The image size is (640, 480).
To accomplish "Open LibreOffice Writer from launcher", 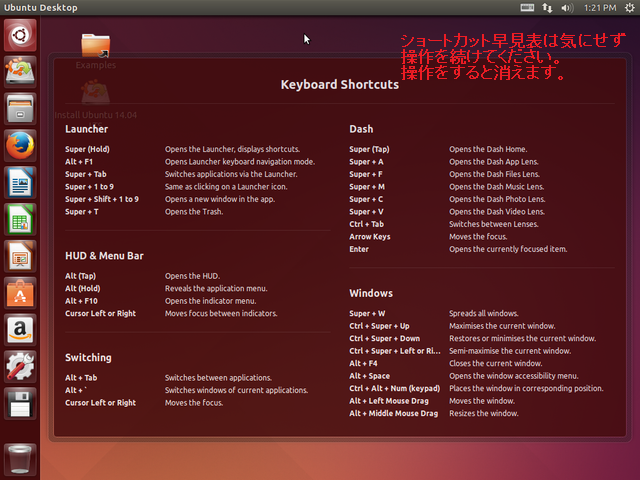I will coord(20,182).
